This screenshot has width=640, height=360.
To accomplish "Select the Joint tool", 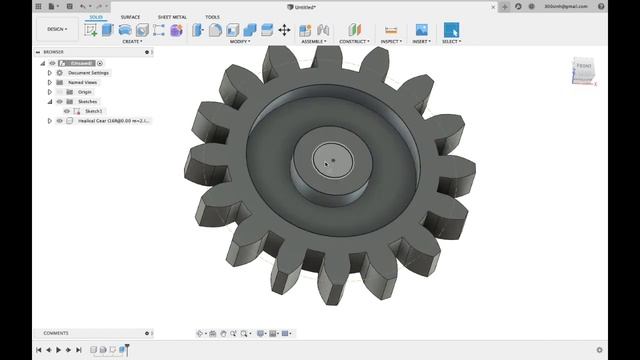I will [x=323, y=30].
